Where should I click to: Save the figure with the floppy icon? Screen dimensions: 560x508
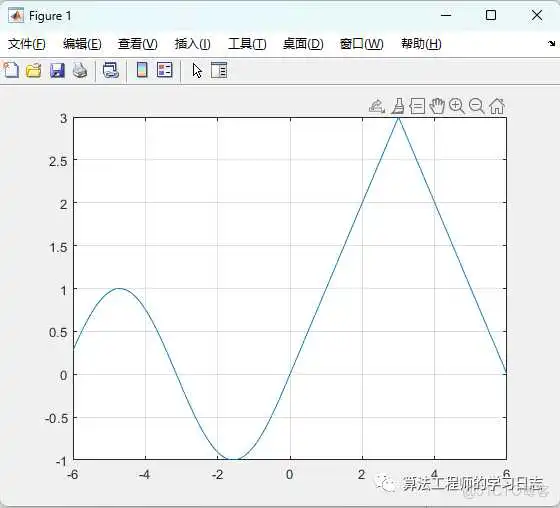click(57, 70)
